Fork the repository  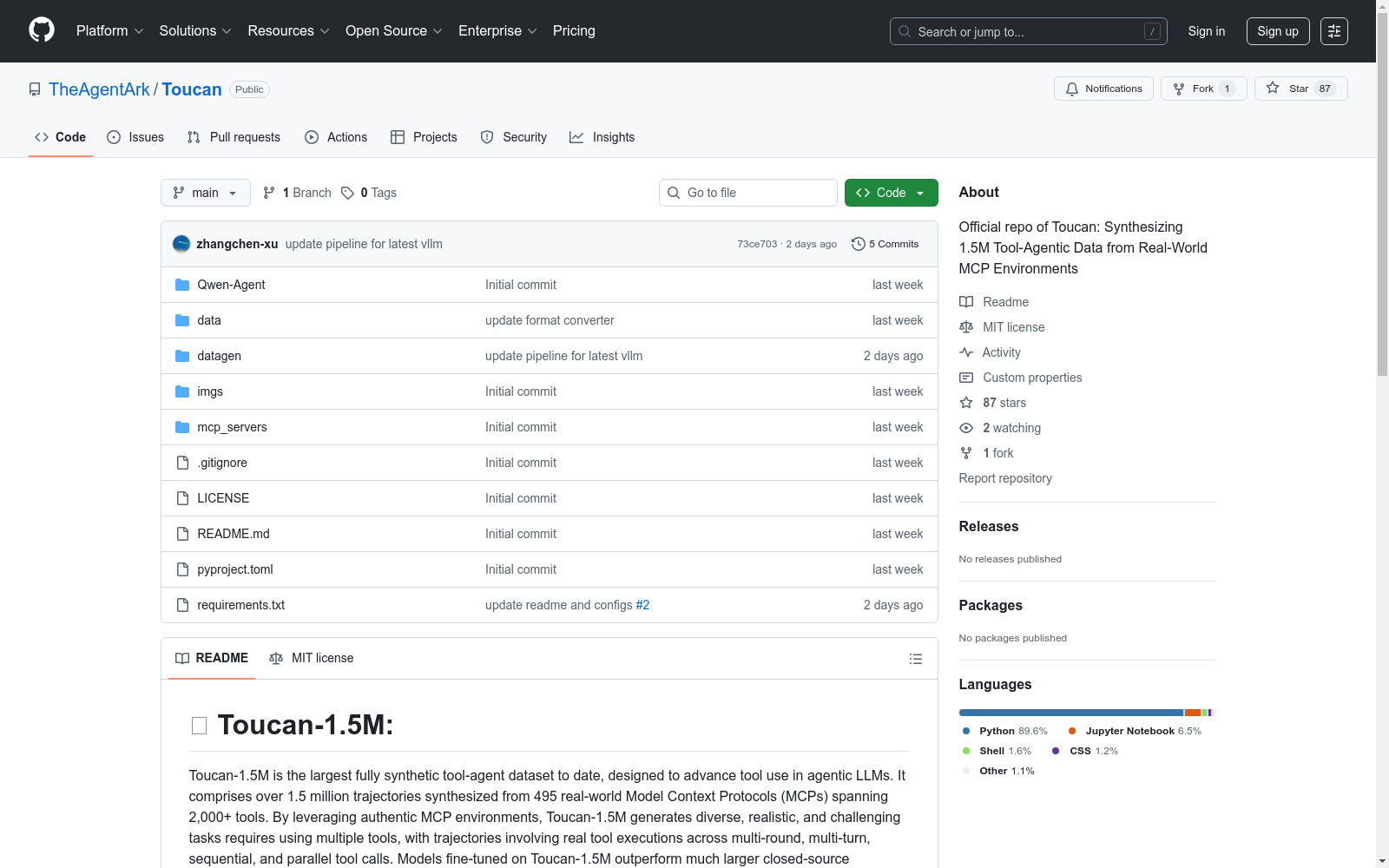1203,89
